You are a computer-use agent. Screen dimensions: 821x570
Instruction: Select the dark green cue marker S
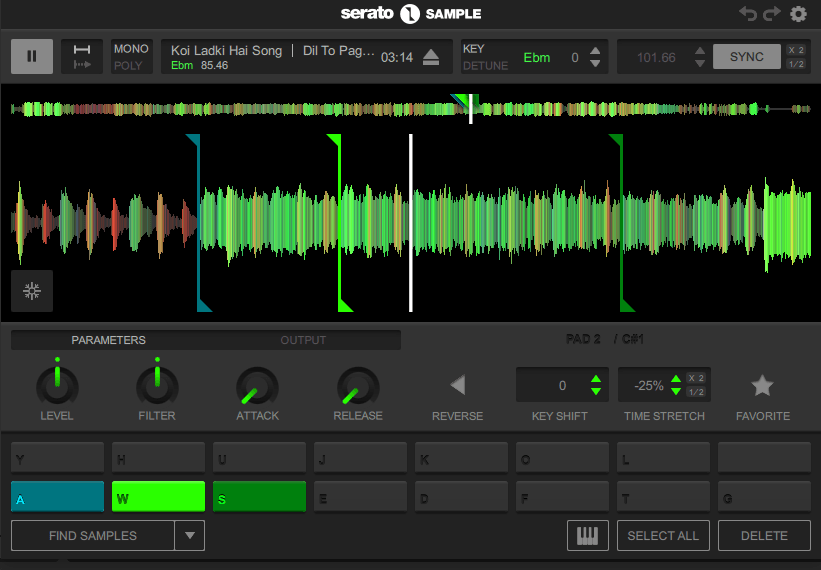(x=622, y=222)
